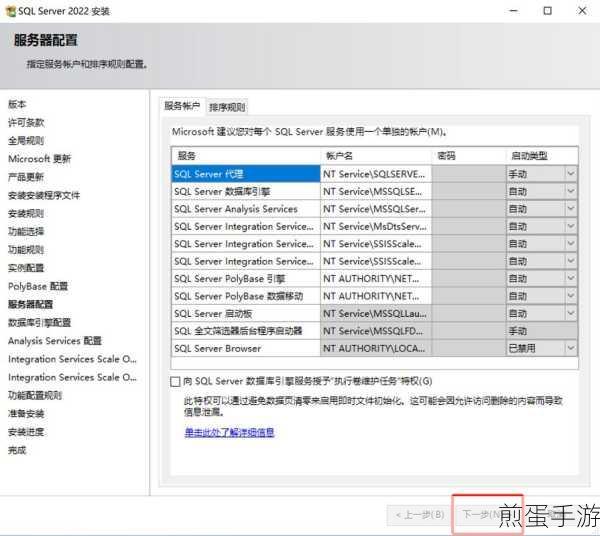Viewport: 600px width, 536px height.
Task: Click the password cell for SQL Server 数据库引擎
Action: pos(468,191)
